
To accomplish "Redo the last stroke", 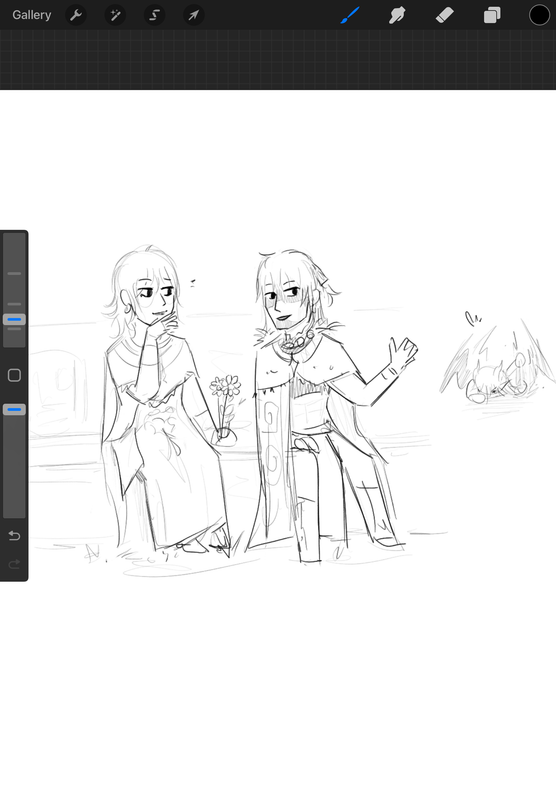I will (14, 564).
